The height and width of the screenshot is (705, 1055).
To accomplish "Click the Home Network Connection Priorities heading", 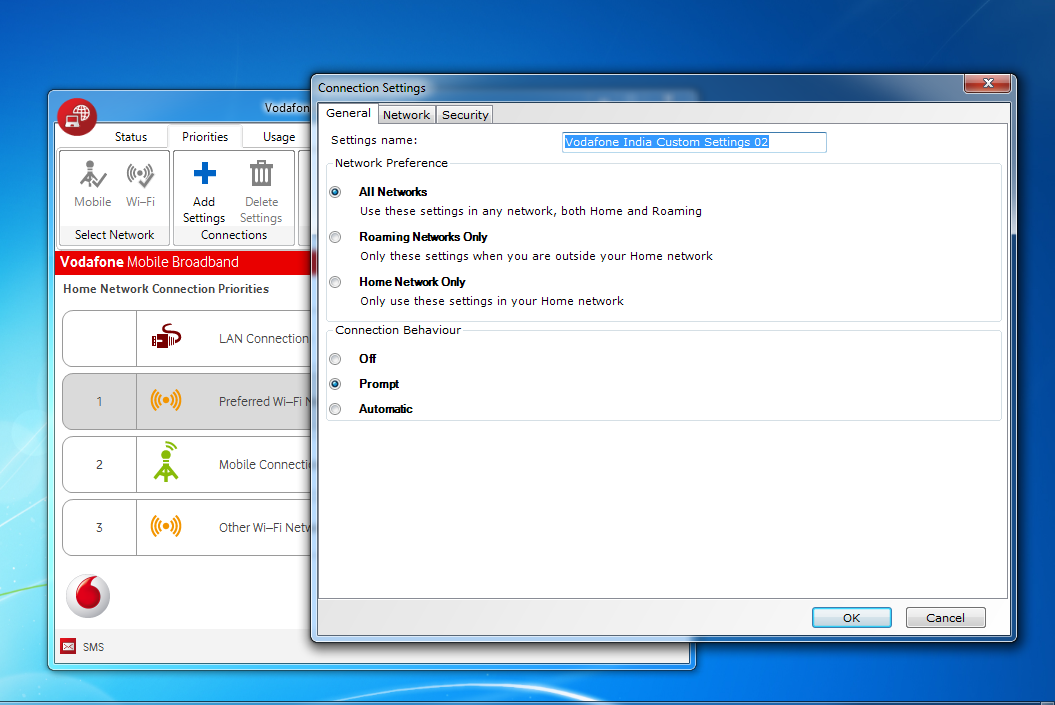I will point(166,289).
